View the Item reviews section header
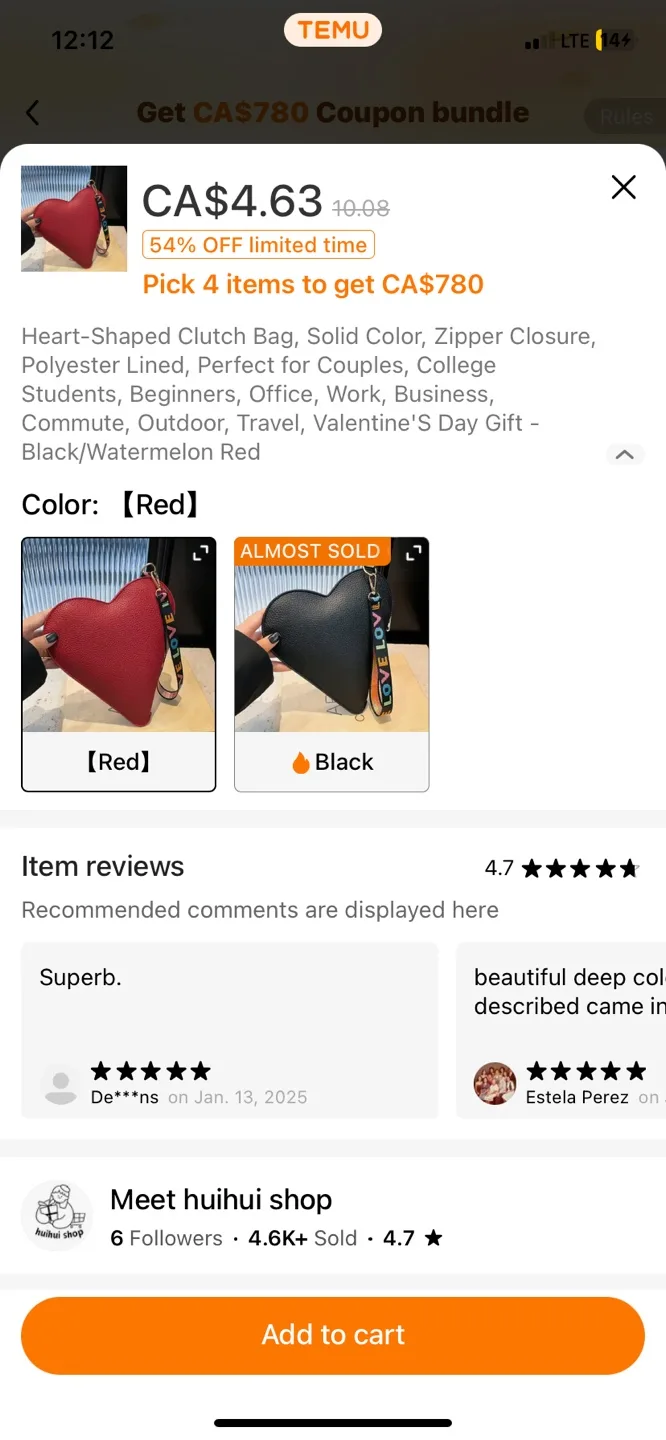 (102, 866)
